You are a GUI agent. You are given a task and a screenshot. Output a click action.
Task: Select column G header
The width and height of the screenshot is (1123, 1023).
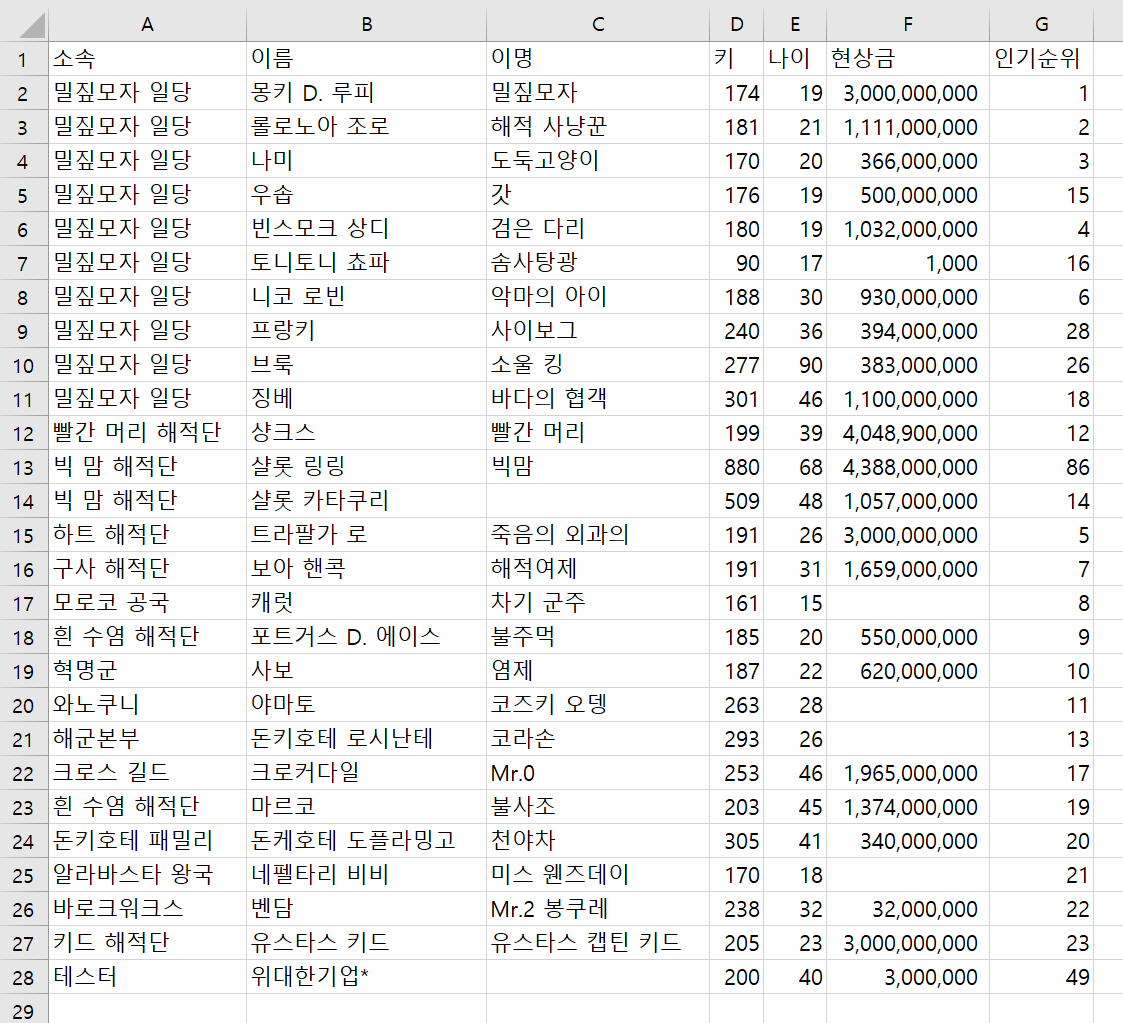[1041, 24]
